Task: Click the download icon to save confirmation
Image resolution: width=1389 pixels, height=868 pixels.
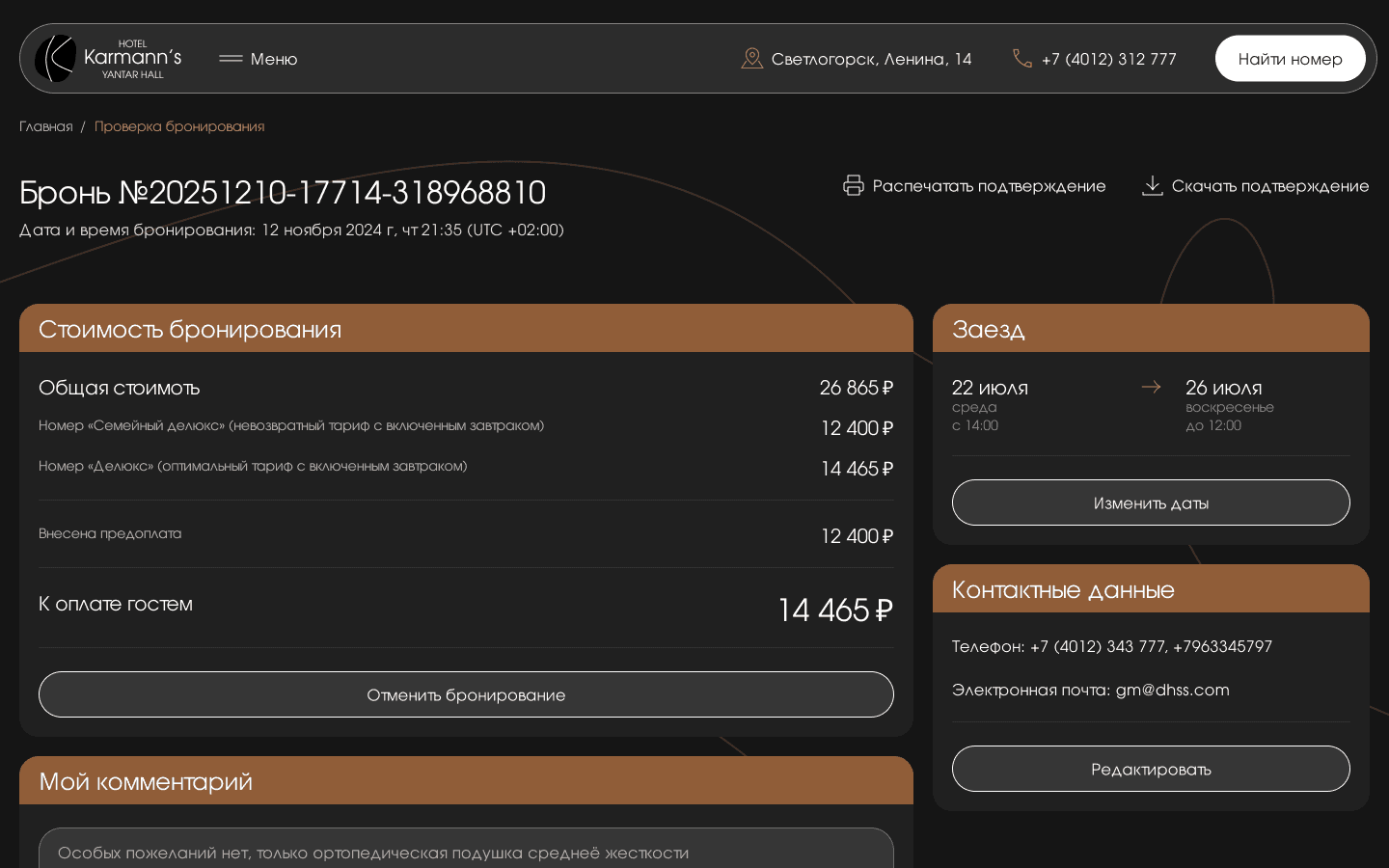Action: (1153, 185)
